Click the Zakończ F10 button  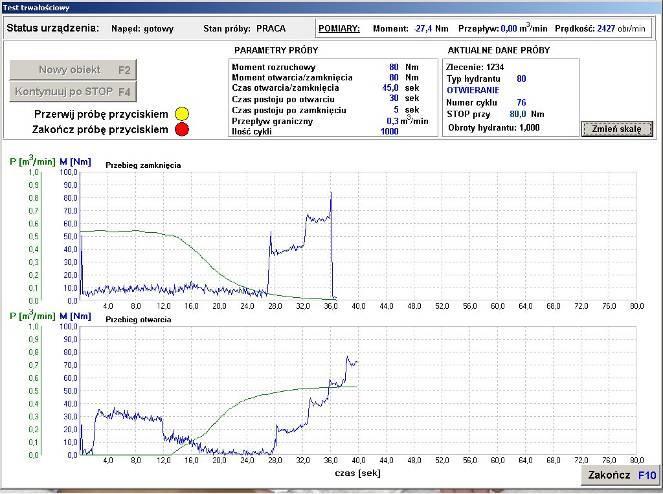(x=622, y=475)
